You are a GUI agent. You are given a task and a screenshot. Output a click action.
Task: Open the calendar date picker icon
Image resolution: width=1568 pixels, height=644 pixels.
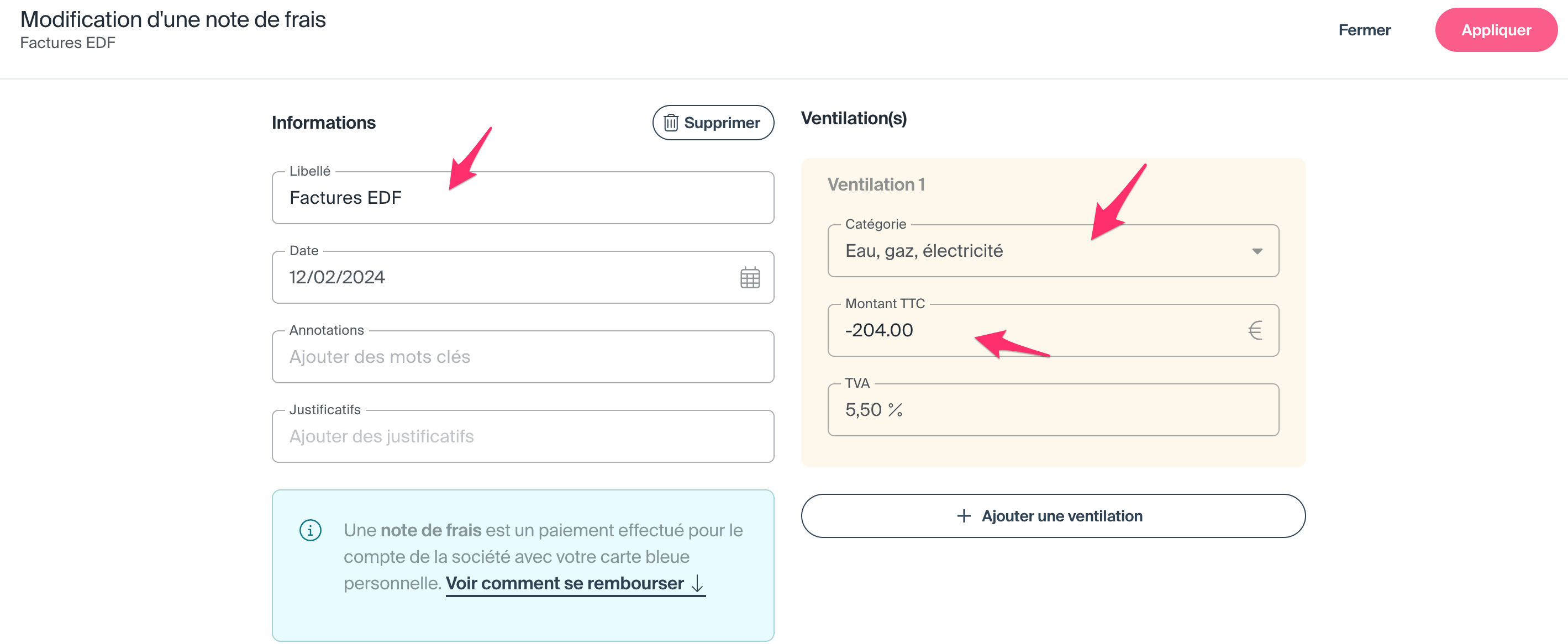[749, 278]
